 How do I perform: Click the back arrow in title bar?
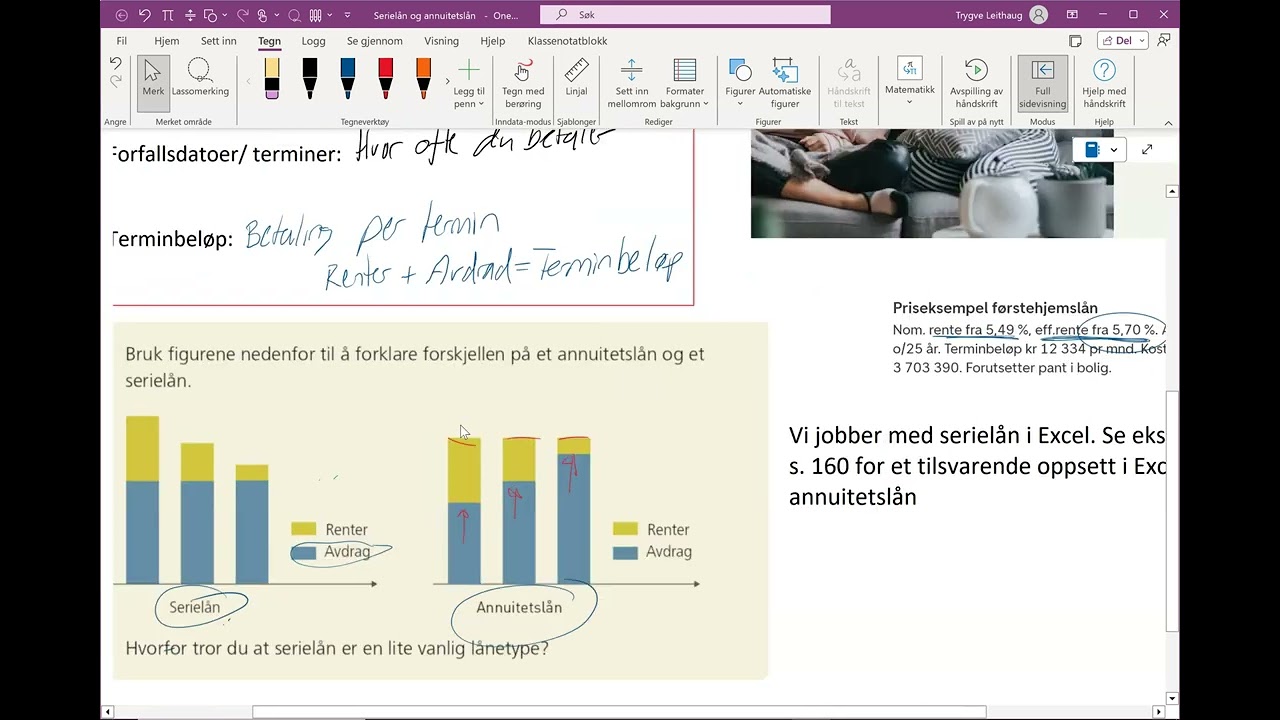[x=122, y=15]
